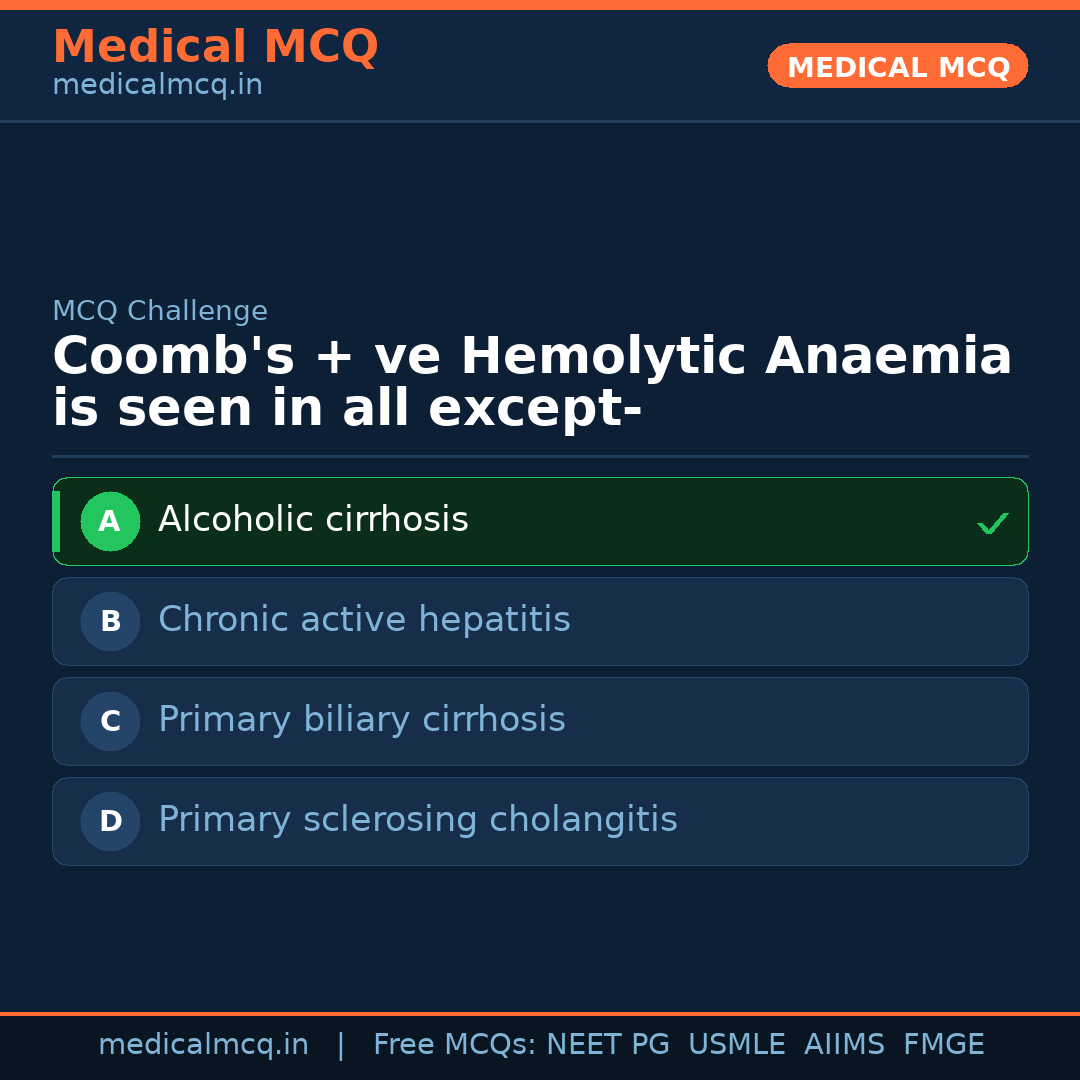Open the medicalmcq.in link under the title

pos(157,86)
